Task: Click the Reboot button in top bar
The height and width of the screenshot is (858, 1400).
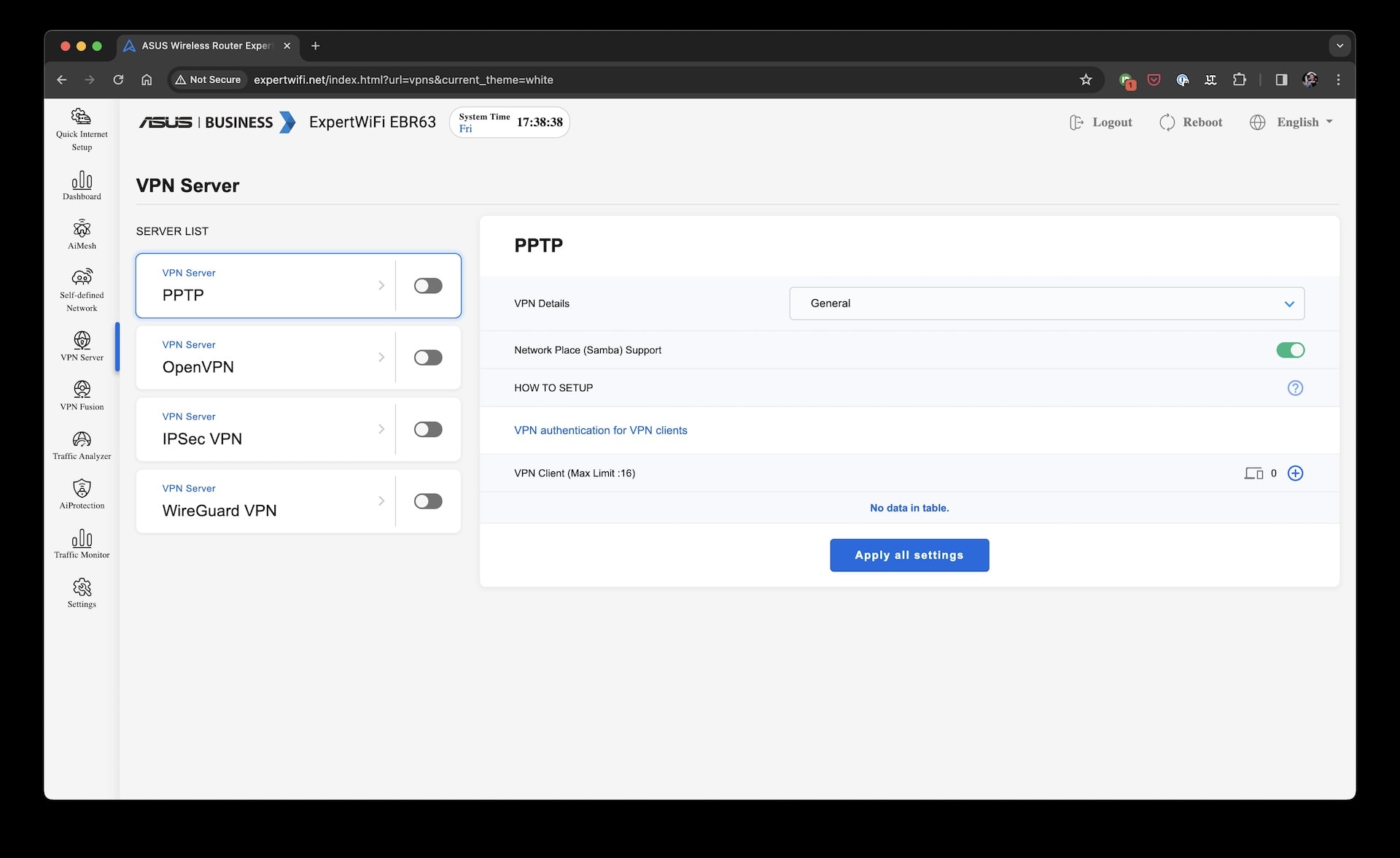Action: tap(1191, 122)
